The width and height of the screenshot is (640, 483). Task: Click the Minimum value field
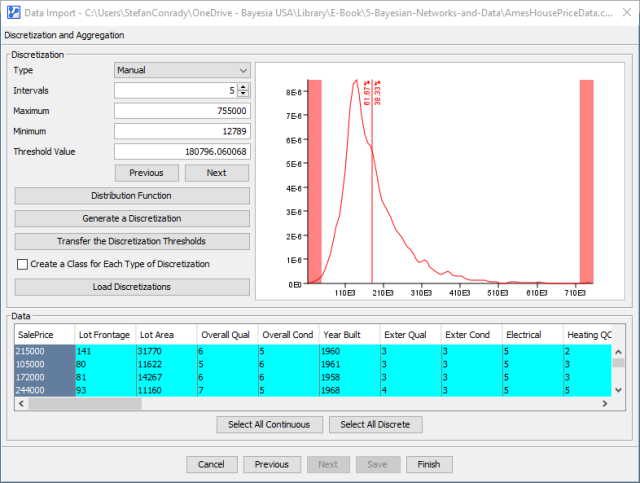pyautogui.click(x=182, y=131)
